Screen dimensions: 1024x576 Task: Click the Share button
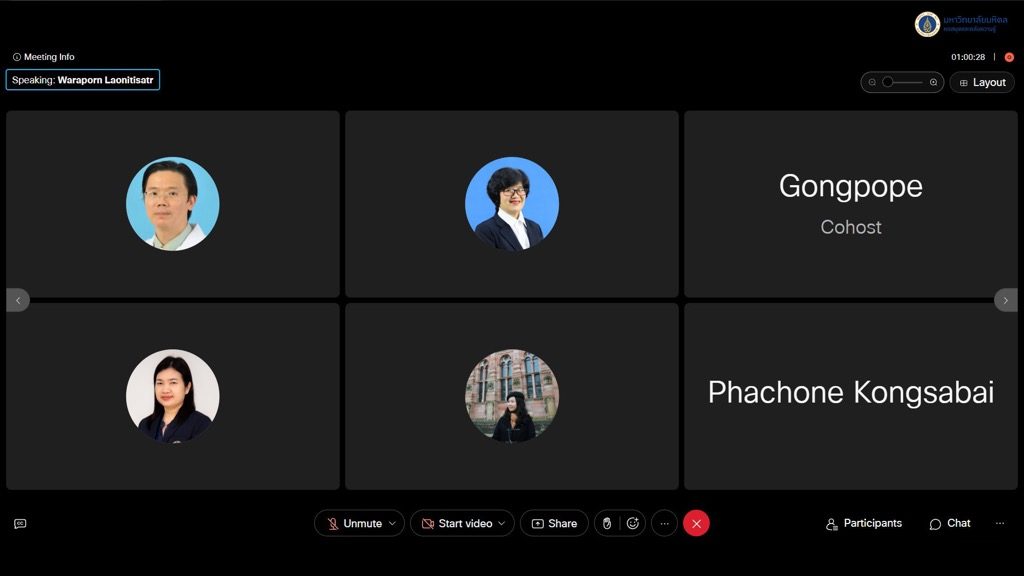tap(554, 524)
